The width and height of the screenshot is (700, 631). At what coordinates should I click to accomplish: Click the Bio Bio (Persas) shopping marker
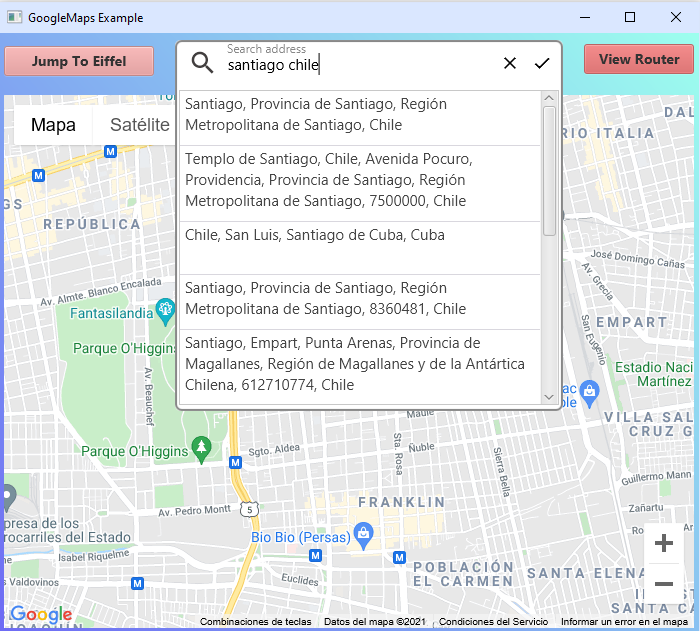coord(363,535)
